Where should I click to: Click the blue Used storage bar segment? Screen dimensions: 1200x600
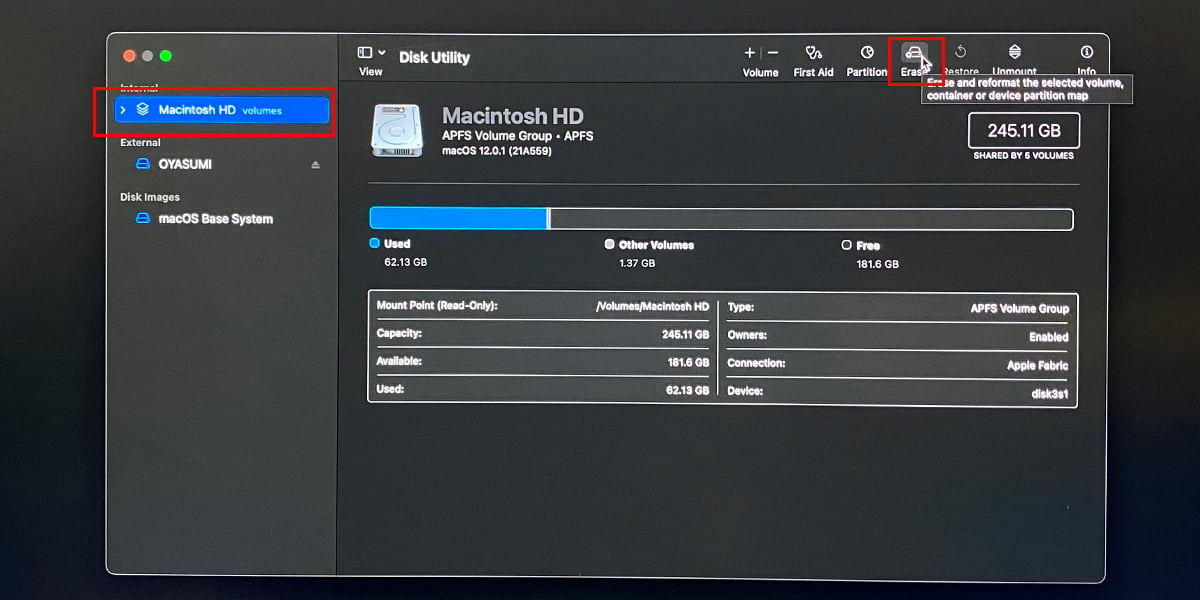tap(457, 219)
